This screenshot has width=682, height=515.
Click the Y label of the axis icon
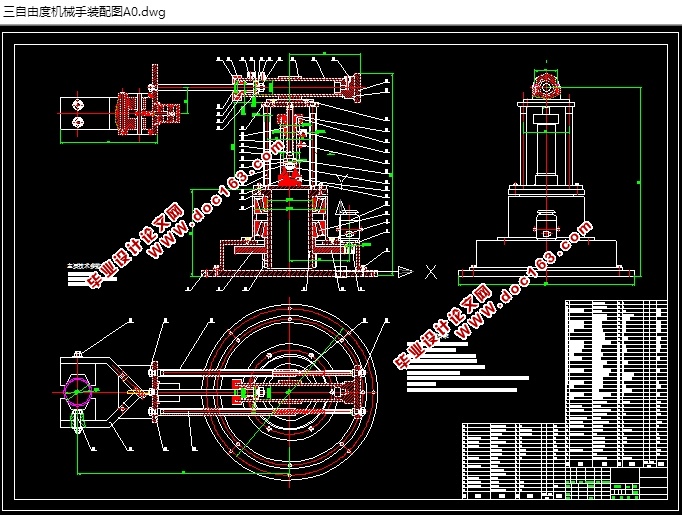click(342, 181)
